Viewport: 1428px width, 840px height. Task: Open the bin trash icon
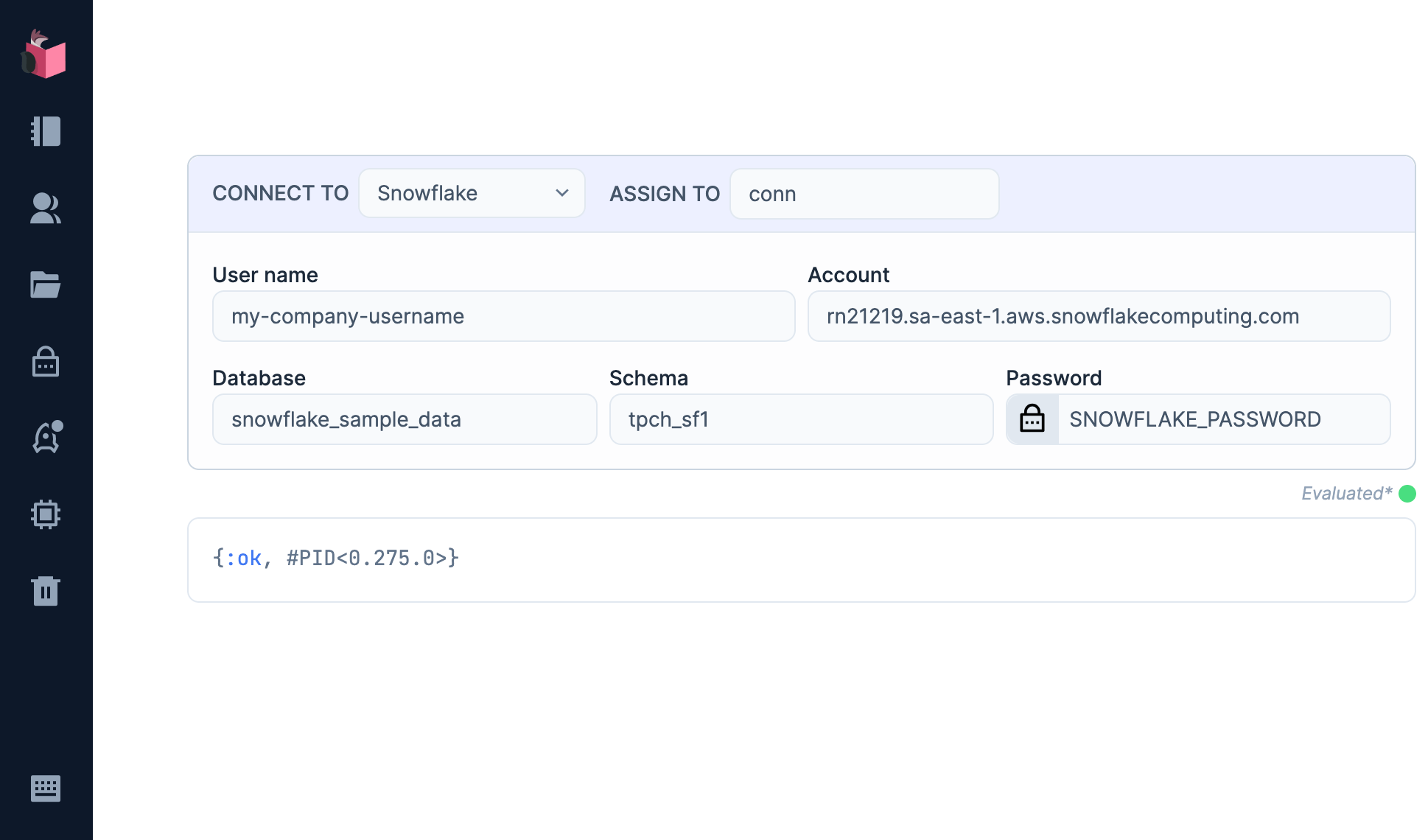pos(46,591)
